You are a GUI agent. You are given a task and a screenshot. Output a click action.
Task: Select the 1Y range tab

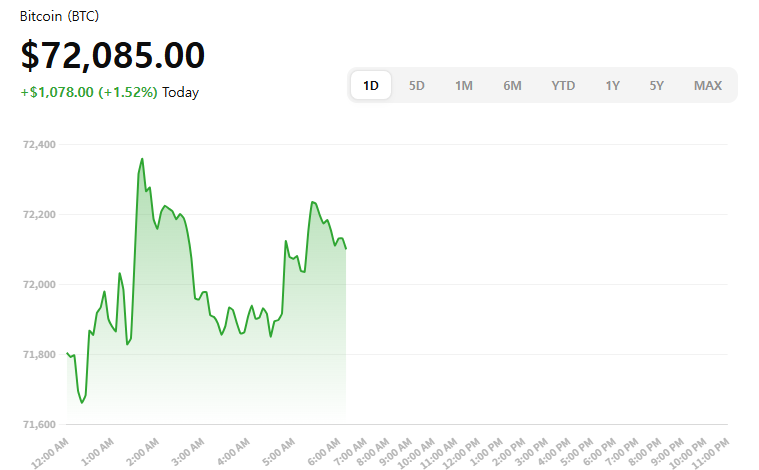click(612, 86)
